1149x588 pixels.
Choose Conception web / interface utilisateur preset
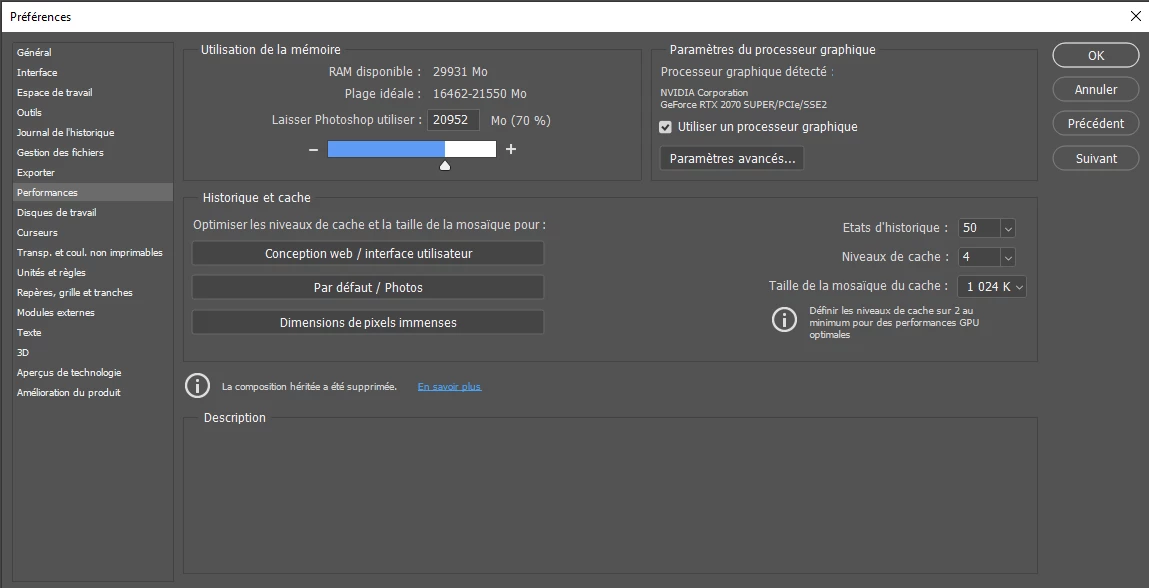[x=368, y=254]
